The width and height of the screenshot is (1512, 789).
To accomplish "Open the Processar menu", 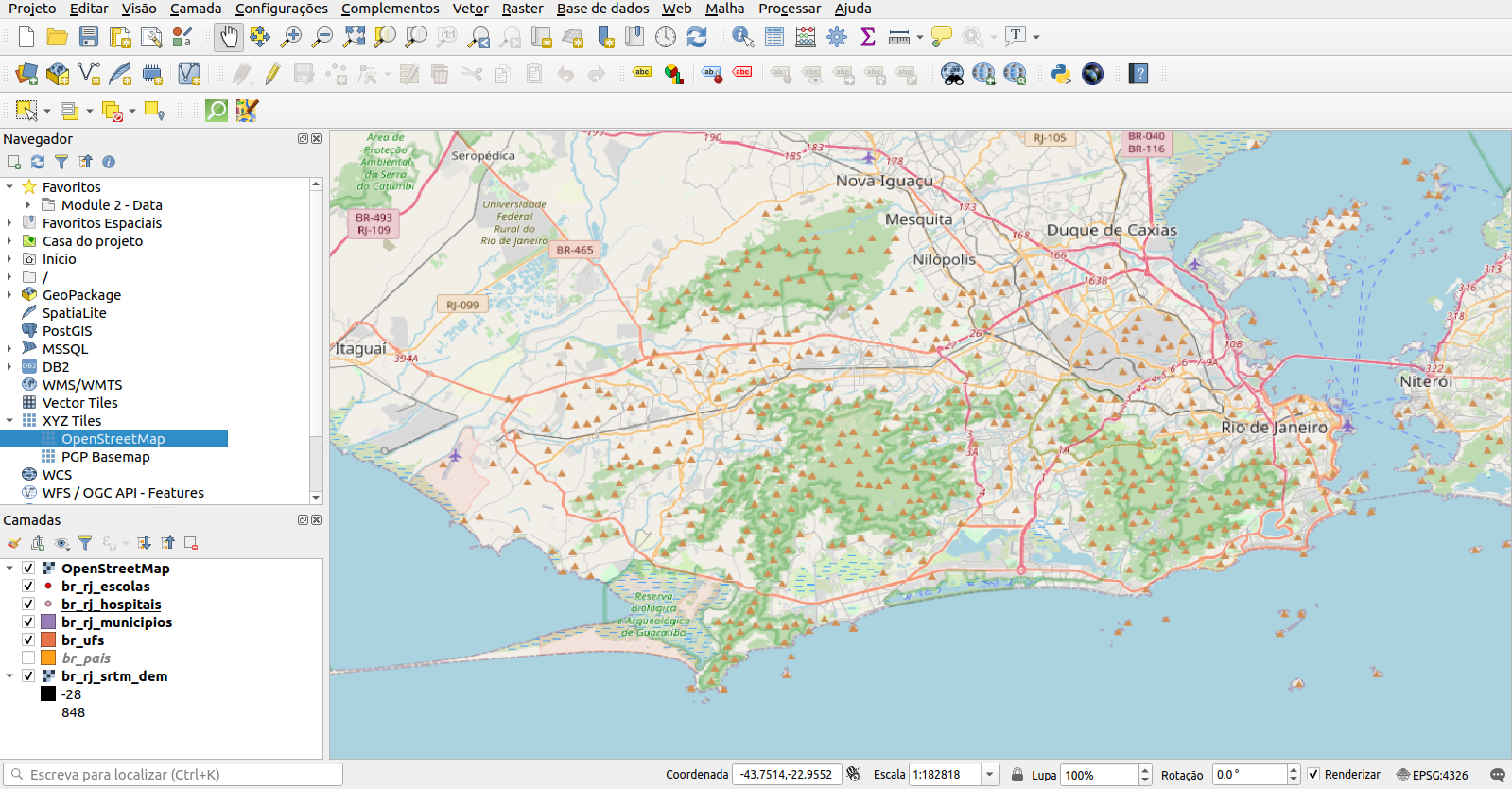I will tap(790, 9).
